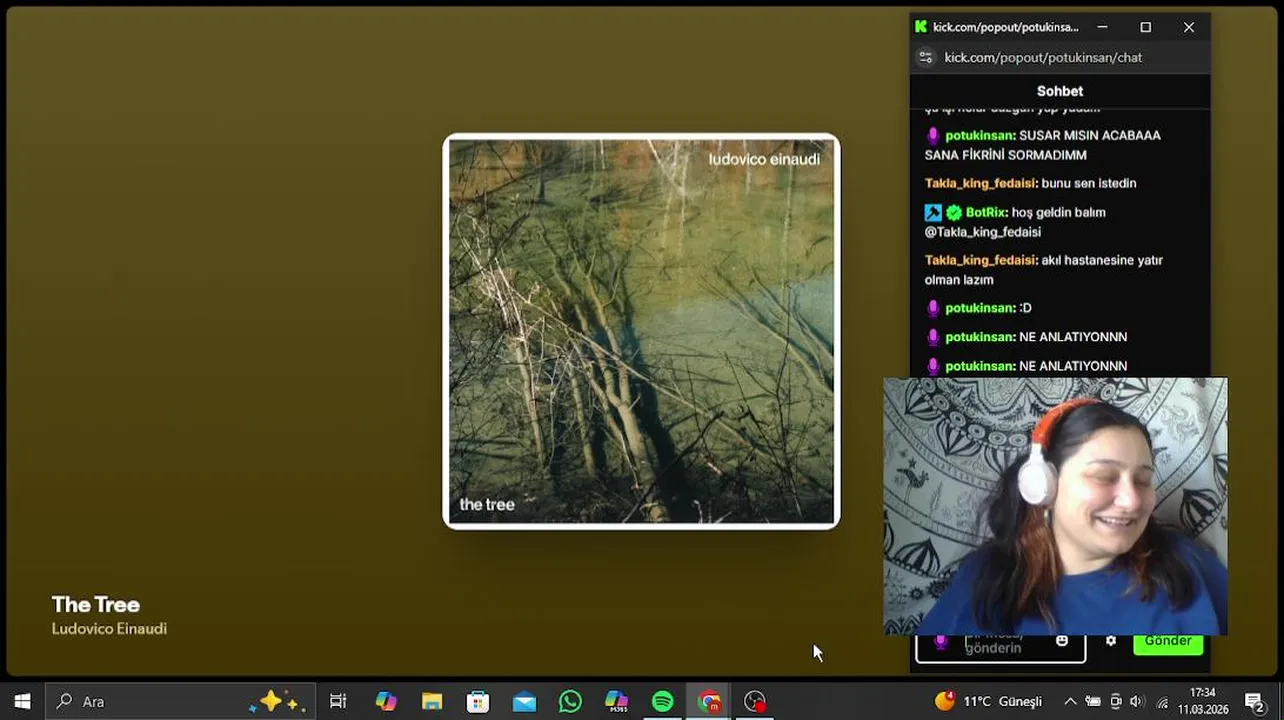
Task: Click Takla_king_fedaisi on 'bunu sen istedin' message
Action: point(981,183)
